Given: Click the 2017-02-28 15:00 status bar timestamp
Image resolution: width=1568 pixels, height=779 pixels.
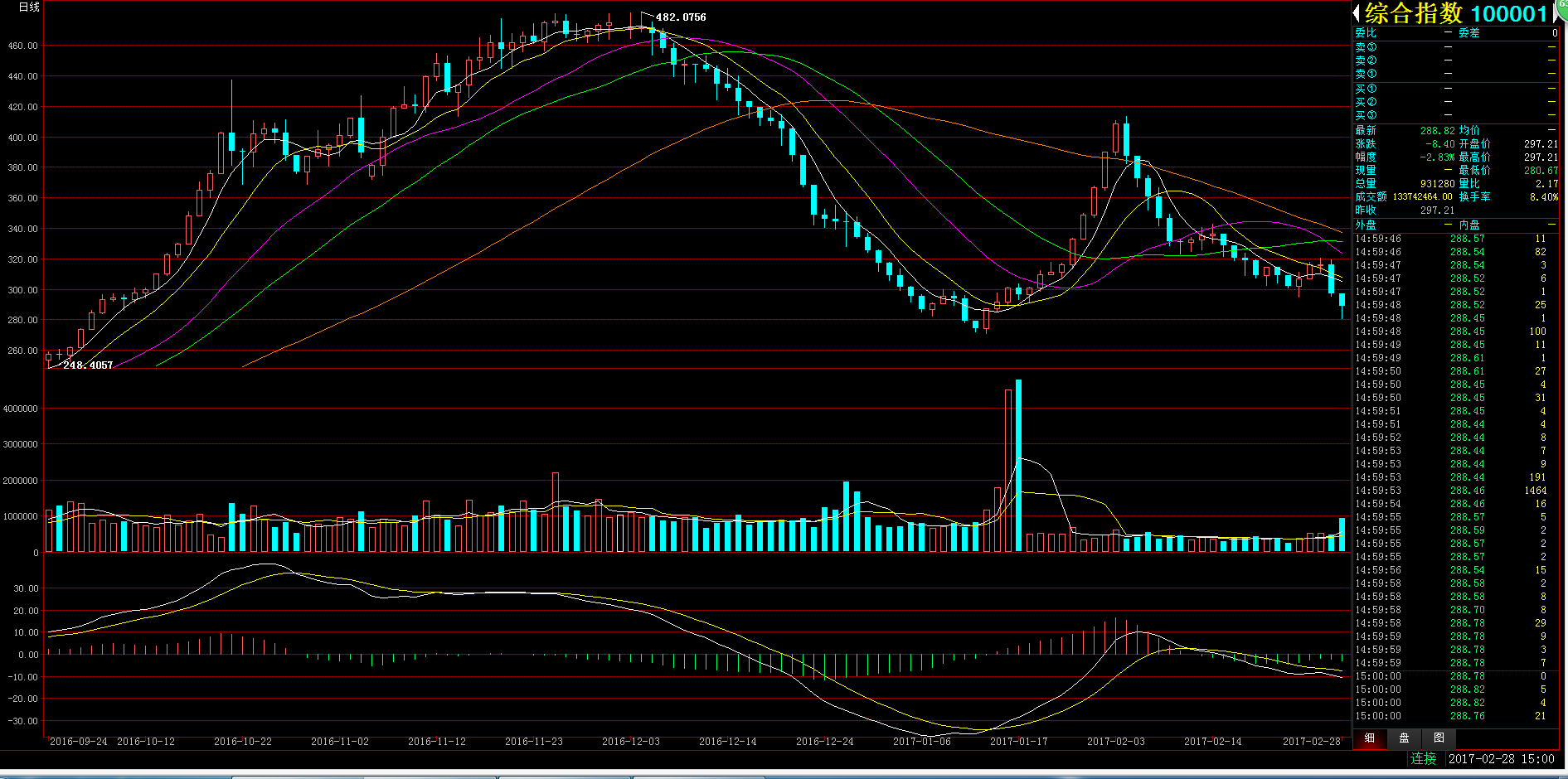Looking at the screenshot, I should click(1501, 759).
